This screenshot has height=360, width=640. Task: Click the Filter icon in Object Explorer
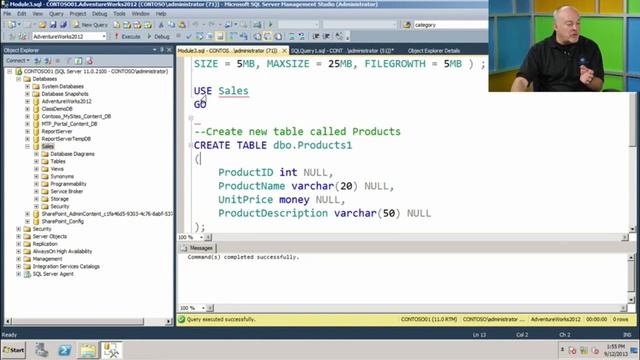pos(68,61)
